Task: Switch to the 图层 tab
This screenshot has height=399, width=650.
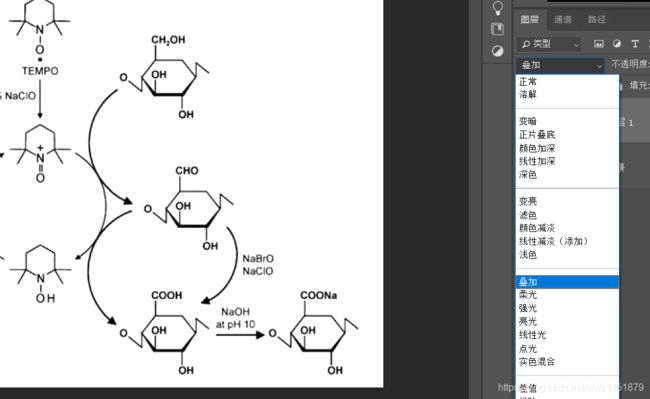Action: [529, 19]
